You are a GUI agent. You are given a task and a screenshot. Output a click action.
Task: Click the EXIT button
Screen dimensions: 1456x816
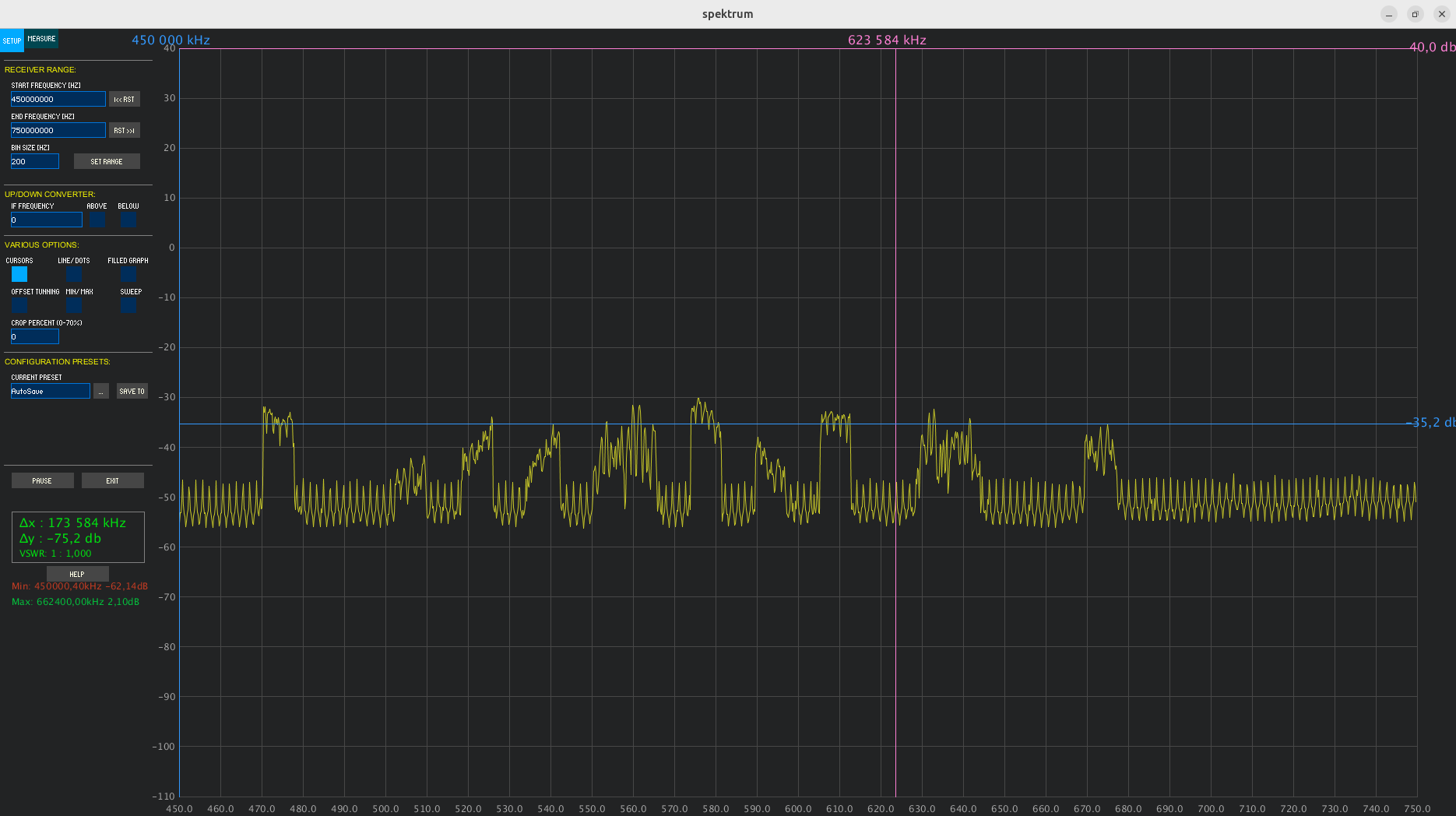[113, 480]
